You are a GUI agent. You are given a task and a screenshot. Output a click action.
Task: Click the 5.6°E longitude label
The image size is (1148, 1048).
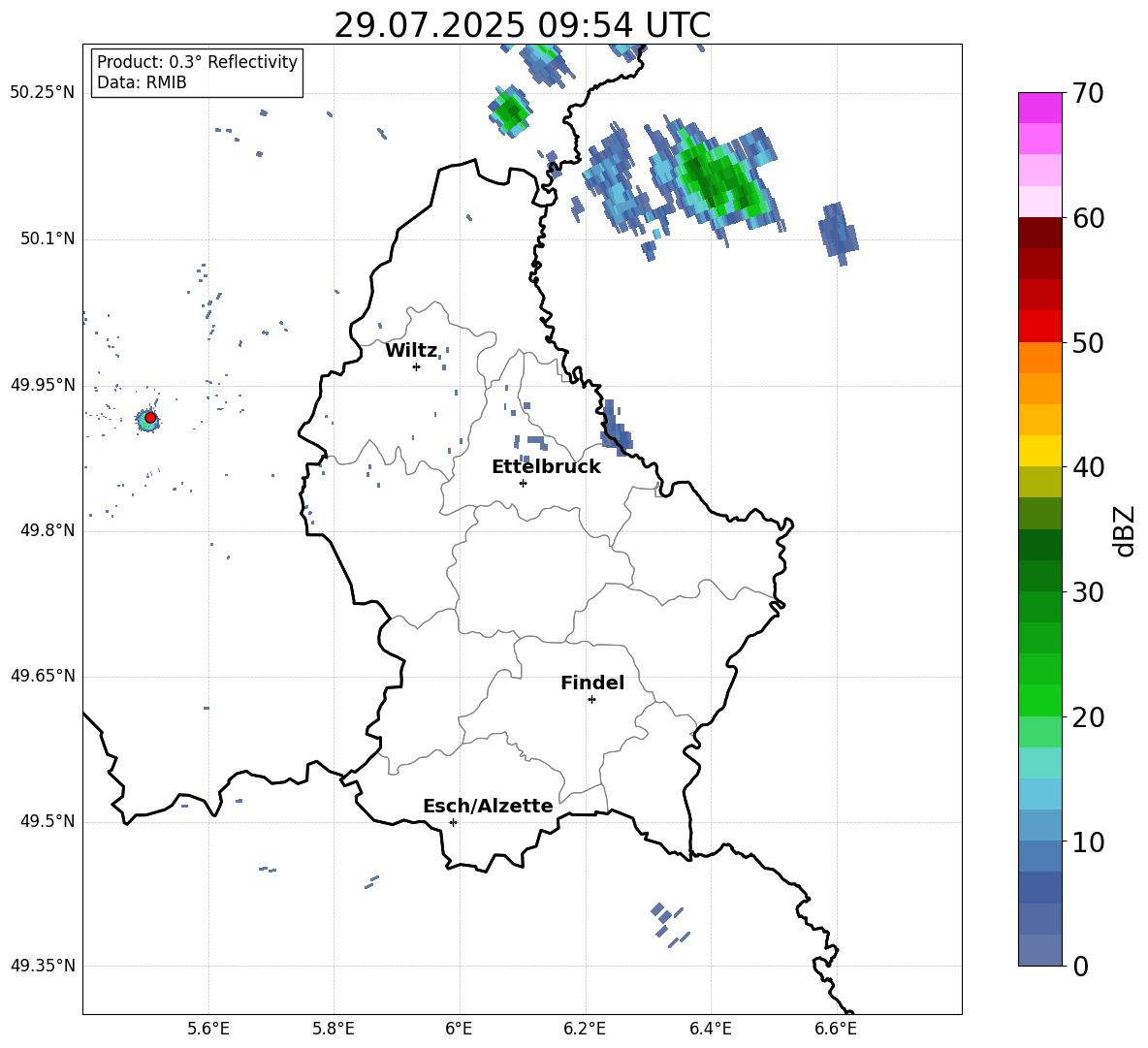pos(208,1029)
